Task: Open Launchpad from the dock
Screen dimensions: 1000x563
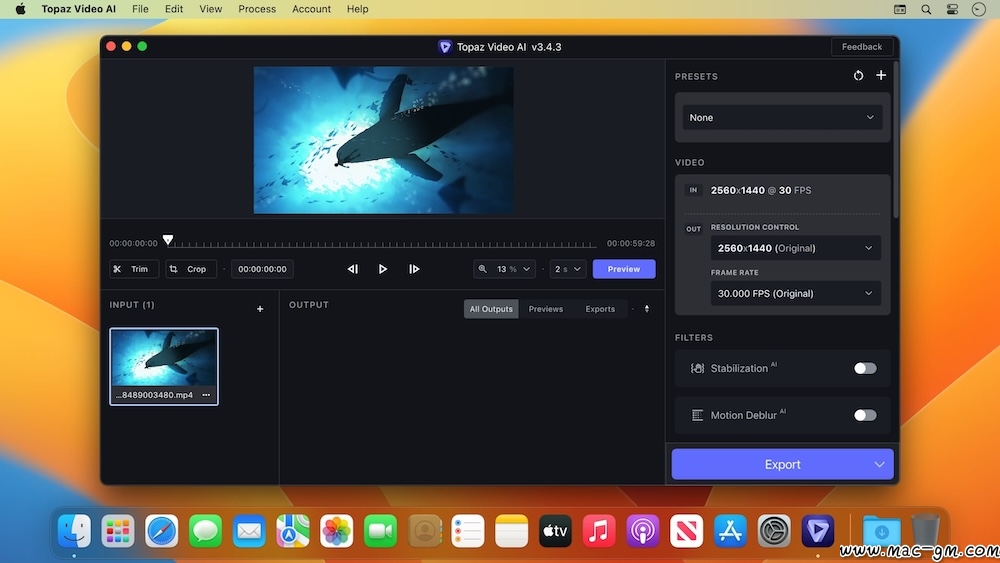Action: [x=118, y=530]
